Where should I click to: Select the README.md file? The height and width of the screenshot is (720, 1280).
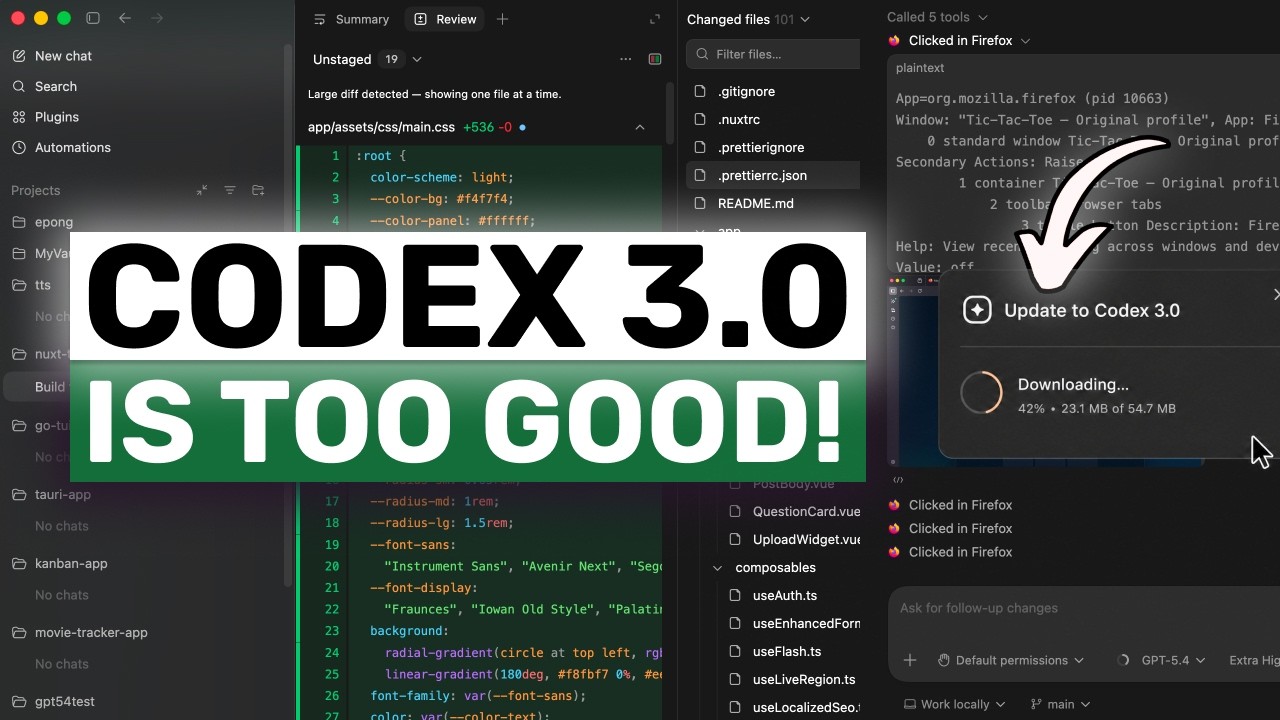coord(755,203)
